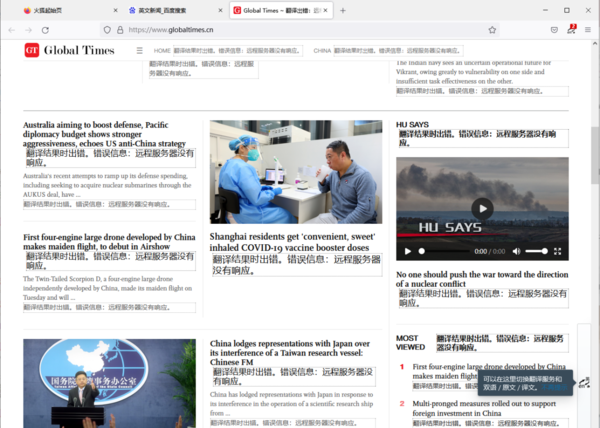Play the HU SAYS video with center button

point(483,208)
